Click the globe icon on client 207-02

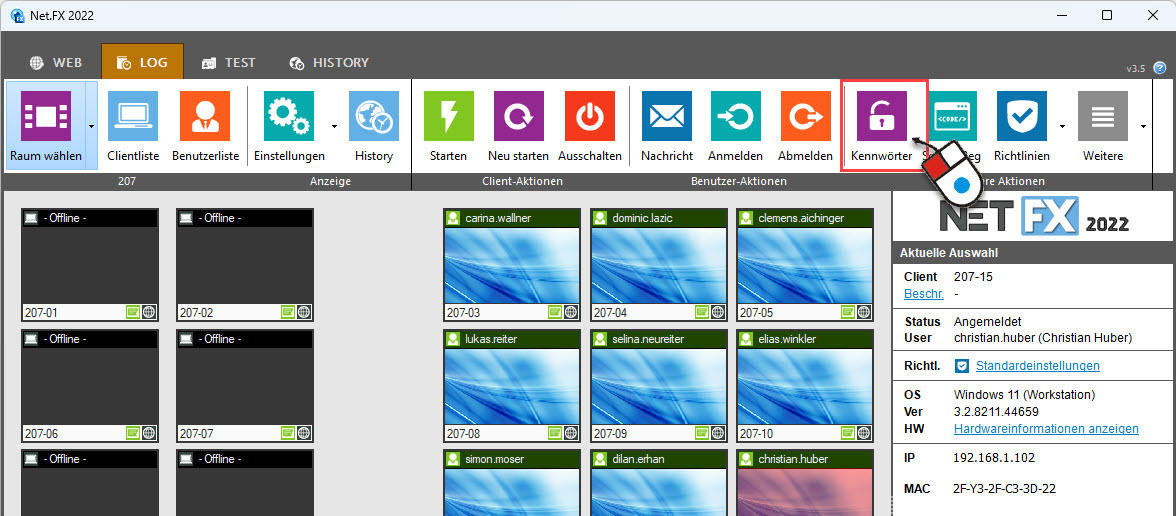(304, 311)
